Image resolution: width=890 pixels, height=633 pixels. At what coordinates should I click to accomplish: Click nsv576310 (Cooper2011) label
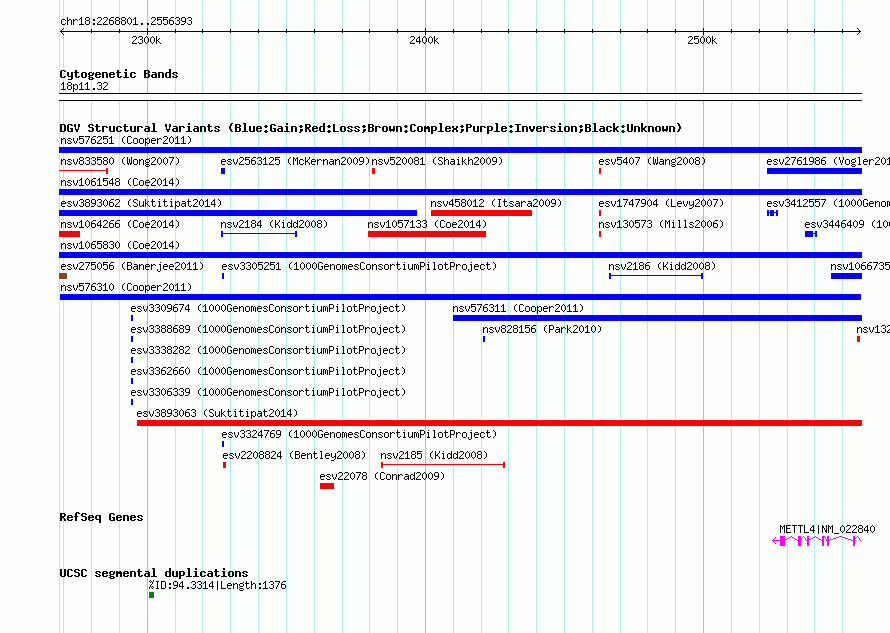coord(126,287)
